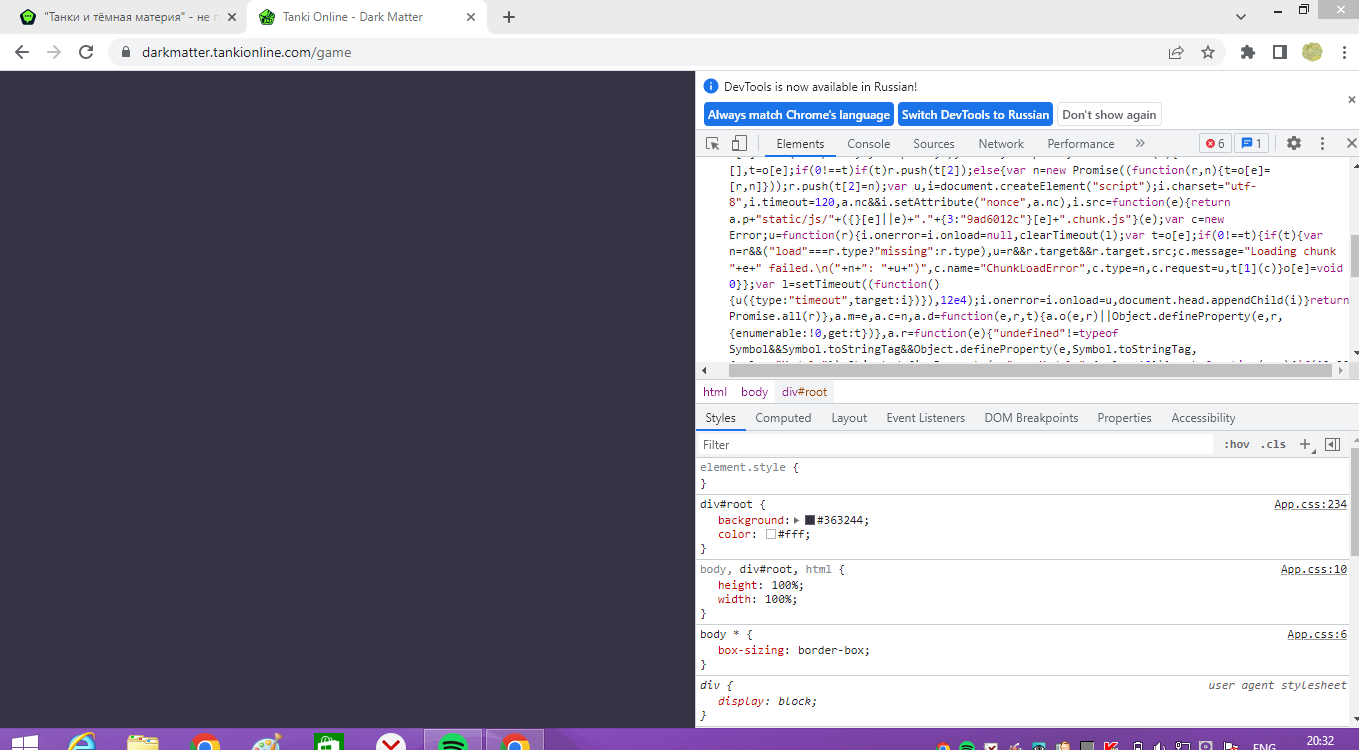
Task: Open the Performance tab
Action: pyautogui.click(x=1081, y=143)
